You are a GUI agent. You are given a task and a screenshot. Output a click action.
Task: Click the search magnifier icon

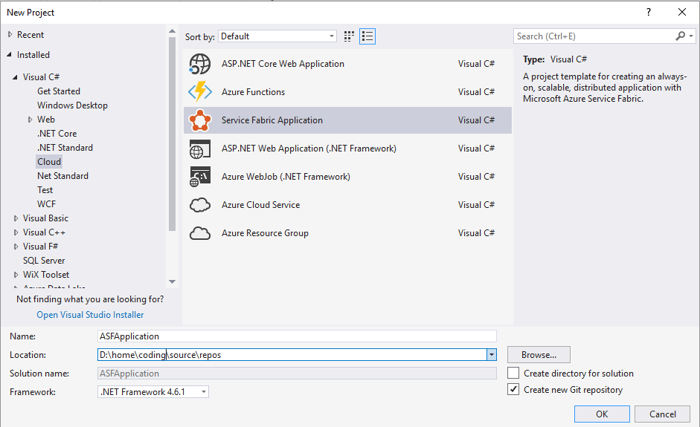[680, 36]
